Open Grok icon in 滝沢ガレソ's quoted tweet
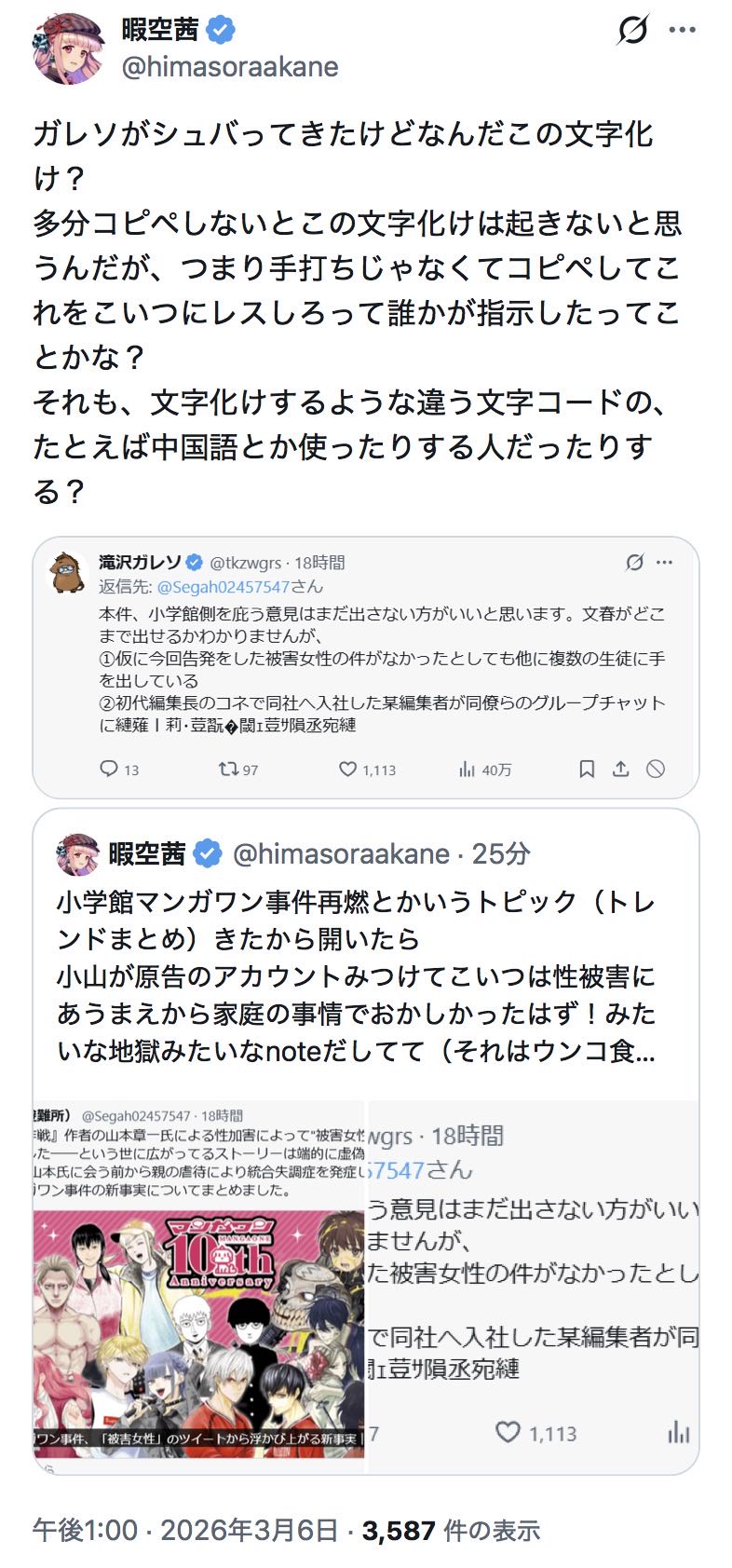732x1568 pixels. pos(634,562)
